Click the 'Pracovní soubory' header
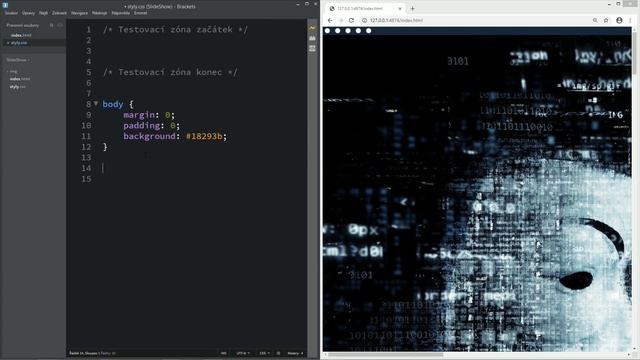Image resolution: width=640 pixels, height=360 pixels. click(22, 25)
